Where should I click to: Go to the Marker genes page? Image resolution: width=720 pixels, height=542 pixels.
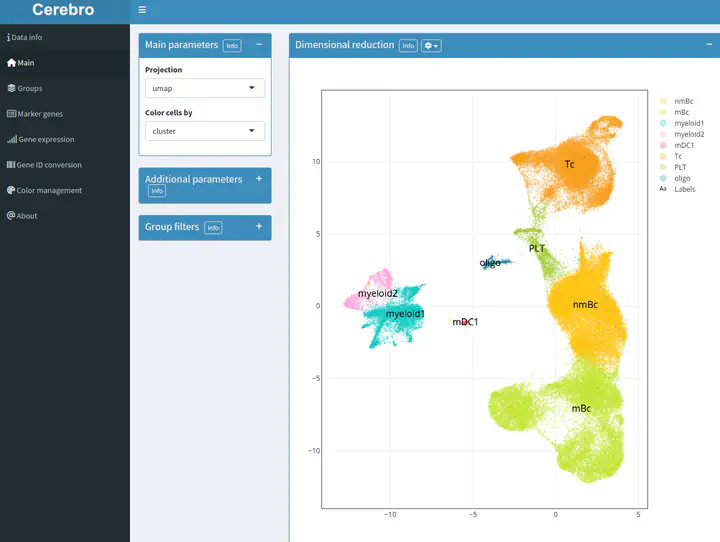[x=40, y=114]
